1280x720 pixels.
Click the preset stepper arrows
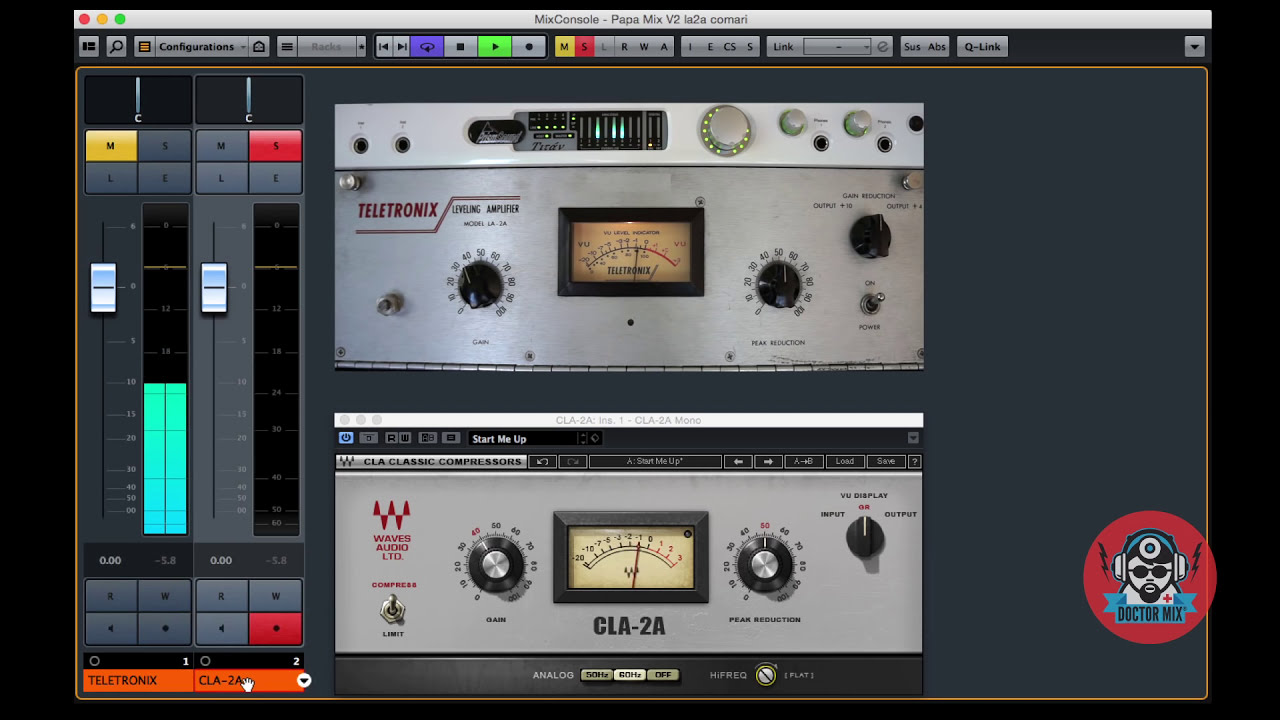click(583, 438)
